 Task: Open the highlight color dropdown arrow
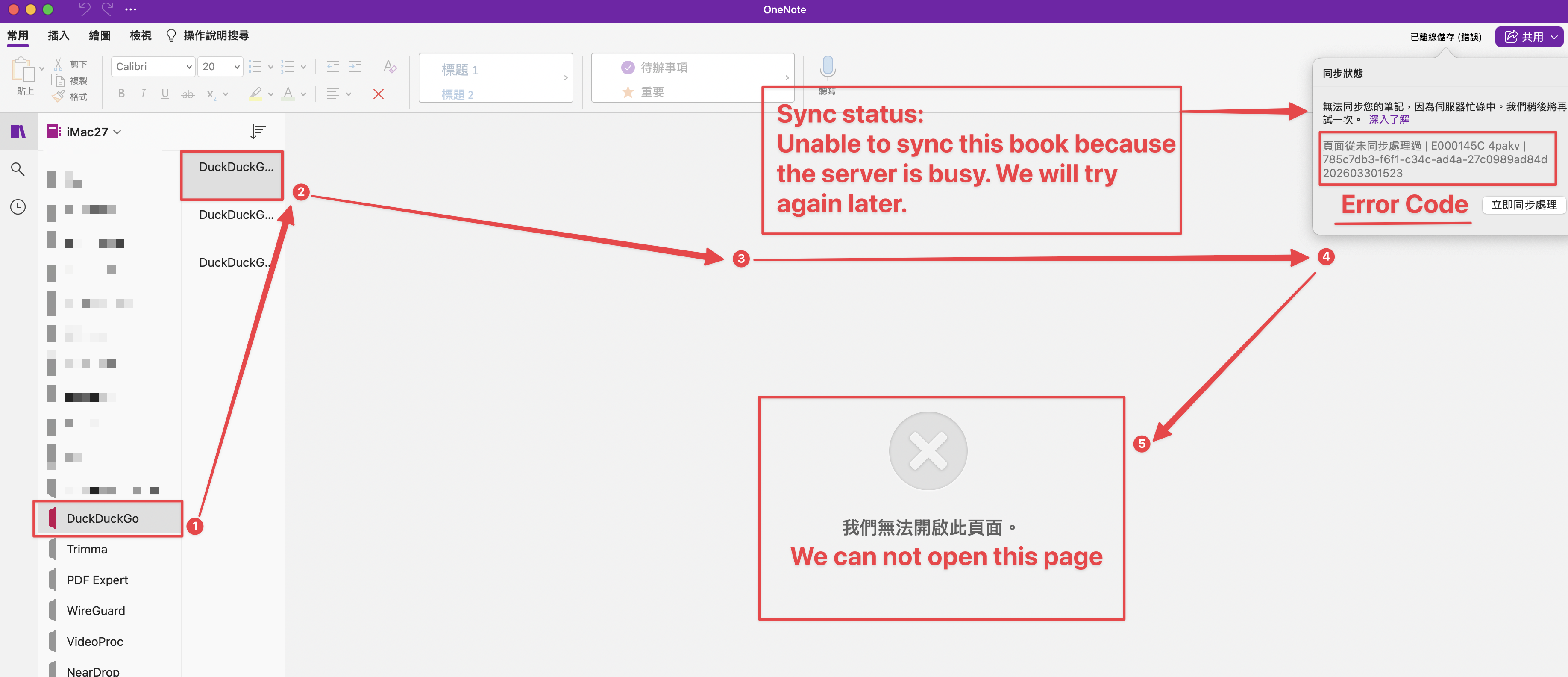[x=271, y=94]
